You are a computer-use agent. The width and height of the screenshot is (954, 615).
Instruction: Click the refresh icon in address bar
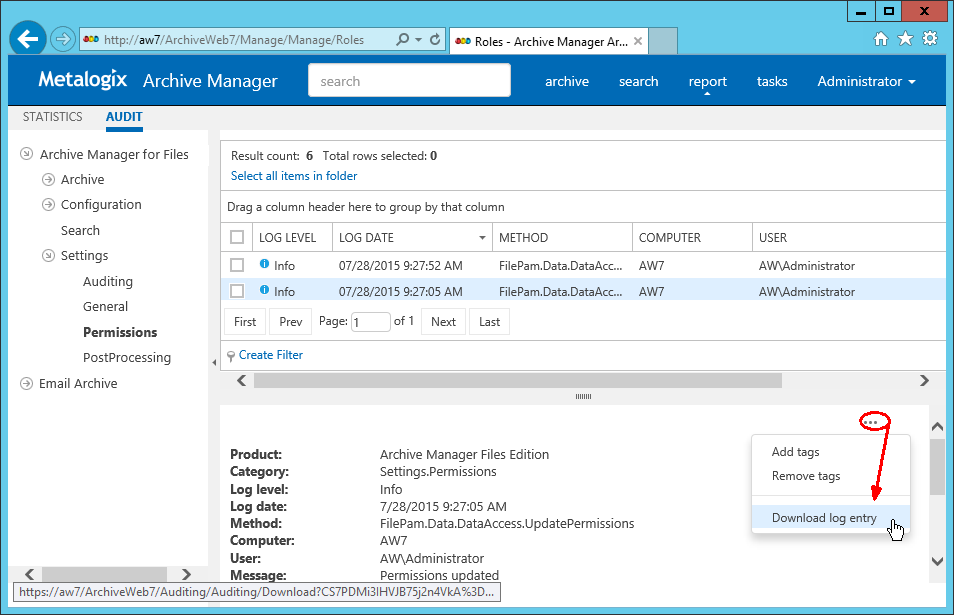[436, 40]
